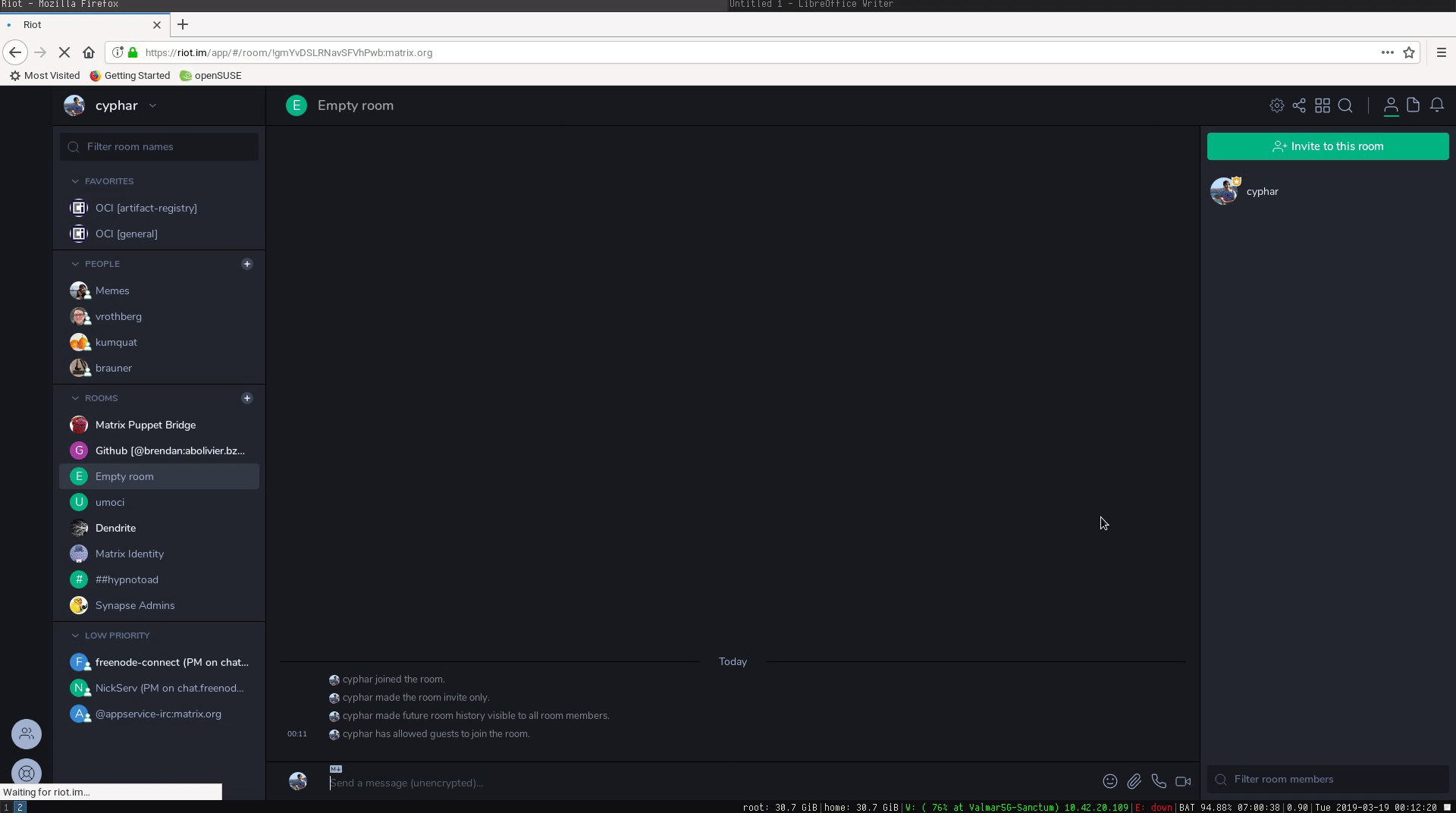Screen dimensions: 1456x813
Task: Open the umoci room
Action: 159,502
